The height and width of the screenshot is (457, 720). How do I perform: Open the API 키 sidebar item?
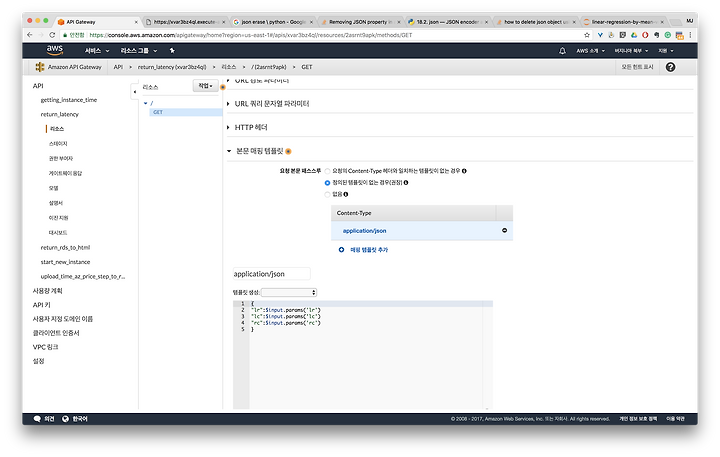[x=41, y=305]
